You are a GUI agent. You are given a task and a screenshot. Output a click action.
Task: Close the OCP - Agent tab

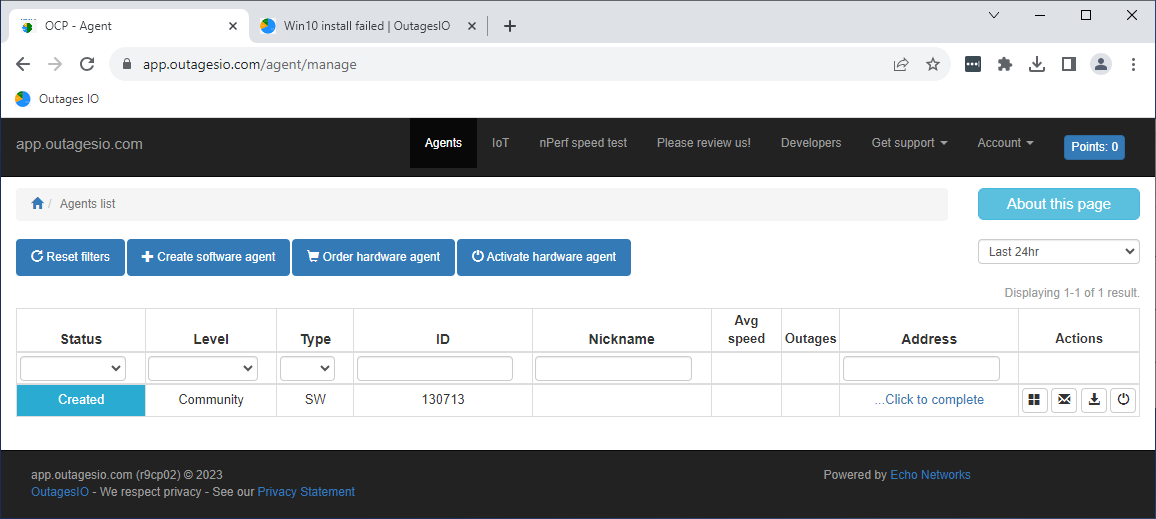(233, 26)
